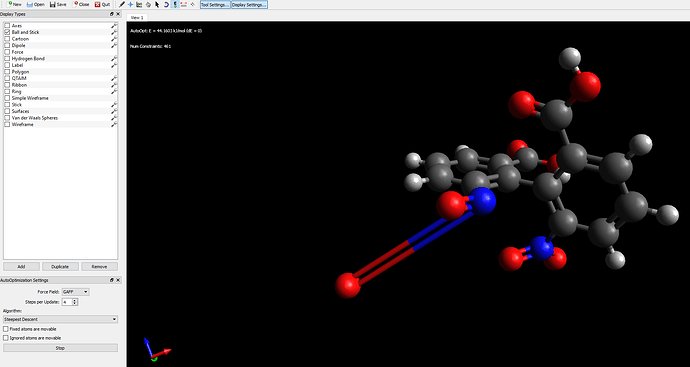This screenshot has width=690, height=367.
Task: Click the Stop optimization button
Action: pyautogui.click(x=60, y=348)
